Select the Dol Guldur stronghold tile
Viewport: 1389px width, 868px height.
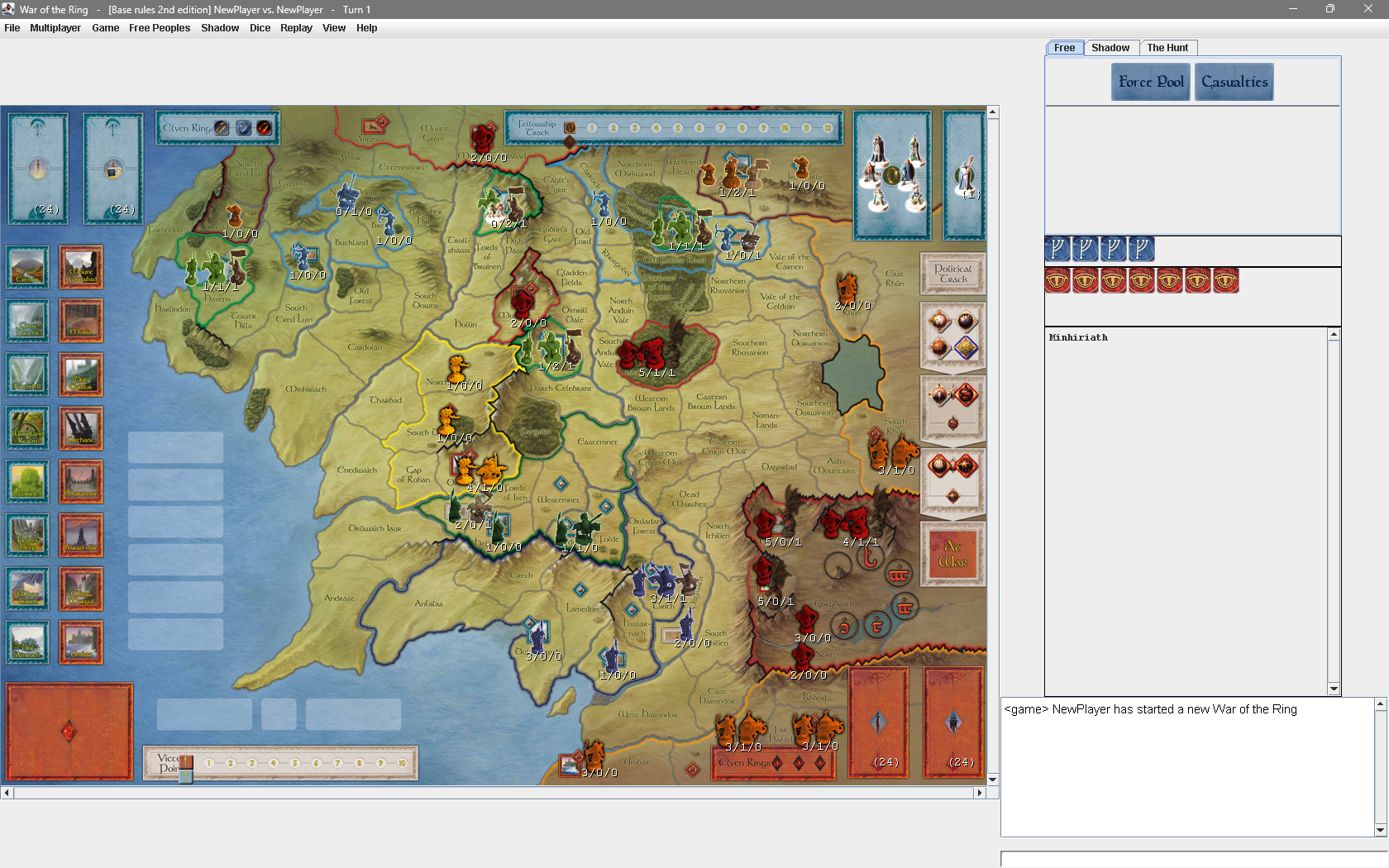click(81, 374)
